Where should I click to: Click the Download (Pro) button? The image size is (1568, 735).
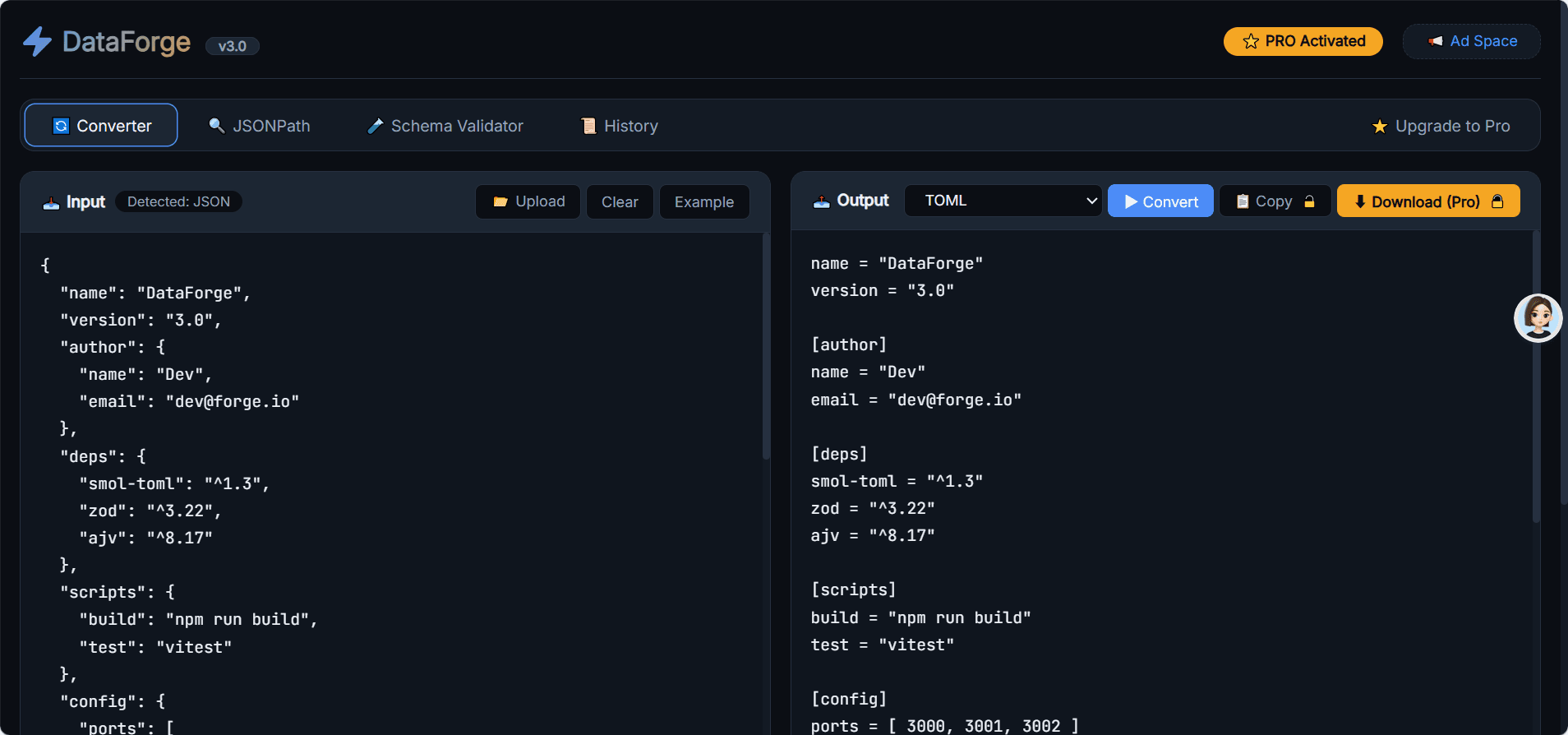coord(1428,201)
